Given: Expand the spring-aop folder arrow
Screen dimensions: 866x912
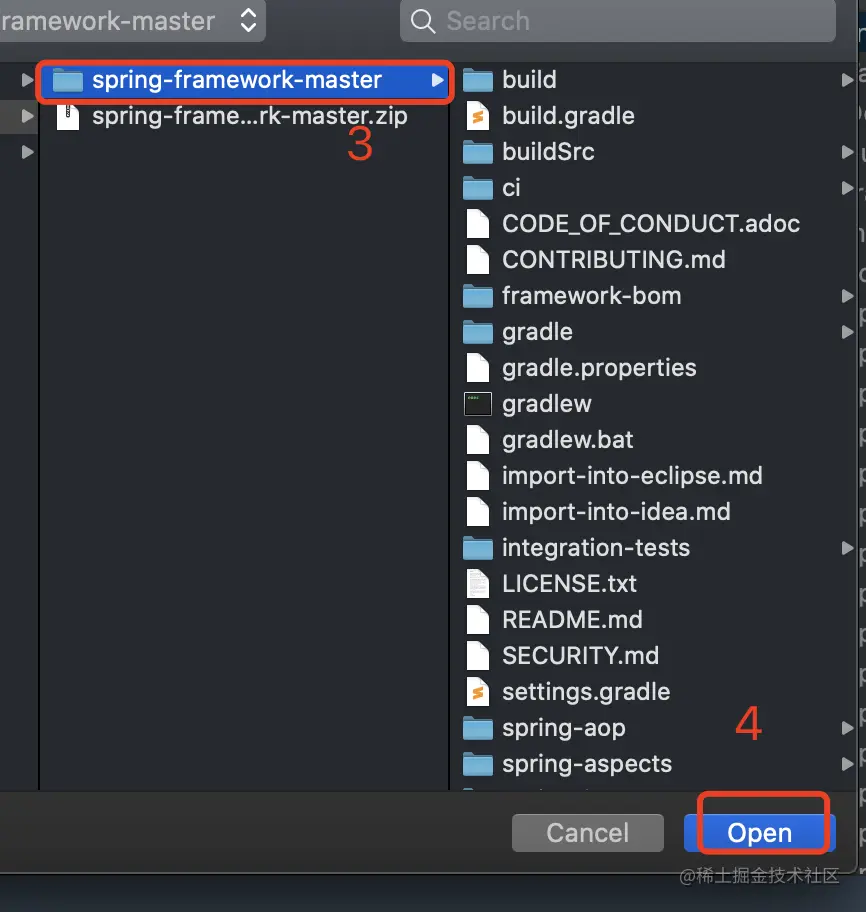Looking at the screenshot, I should click(x=847, y=728).
